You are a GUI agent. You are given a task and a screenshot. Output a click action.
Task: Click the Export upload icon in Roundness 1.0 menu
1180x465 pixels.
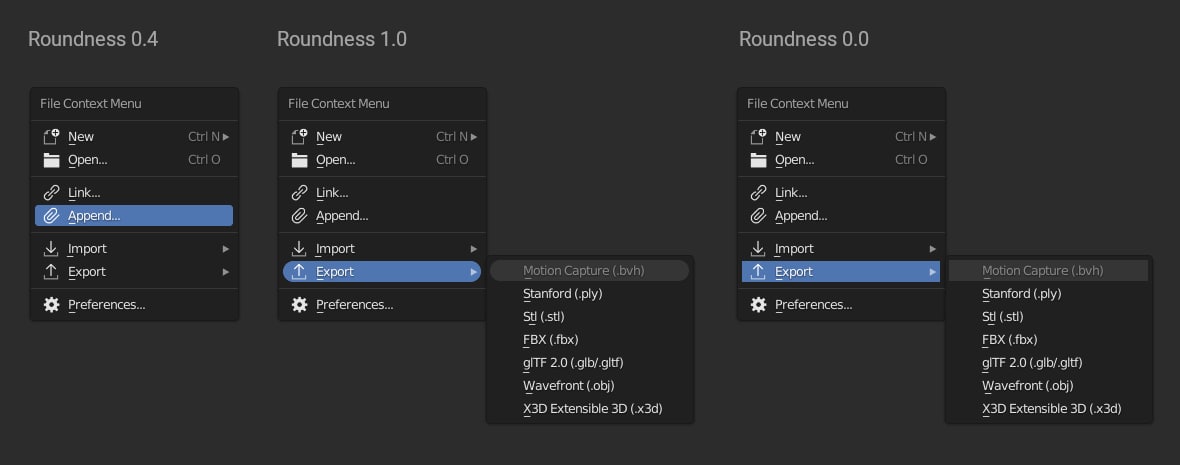click(x=300, y=272)
